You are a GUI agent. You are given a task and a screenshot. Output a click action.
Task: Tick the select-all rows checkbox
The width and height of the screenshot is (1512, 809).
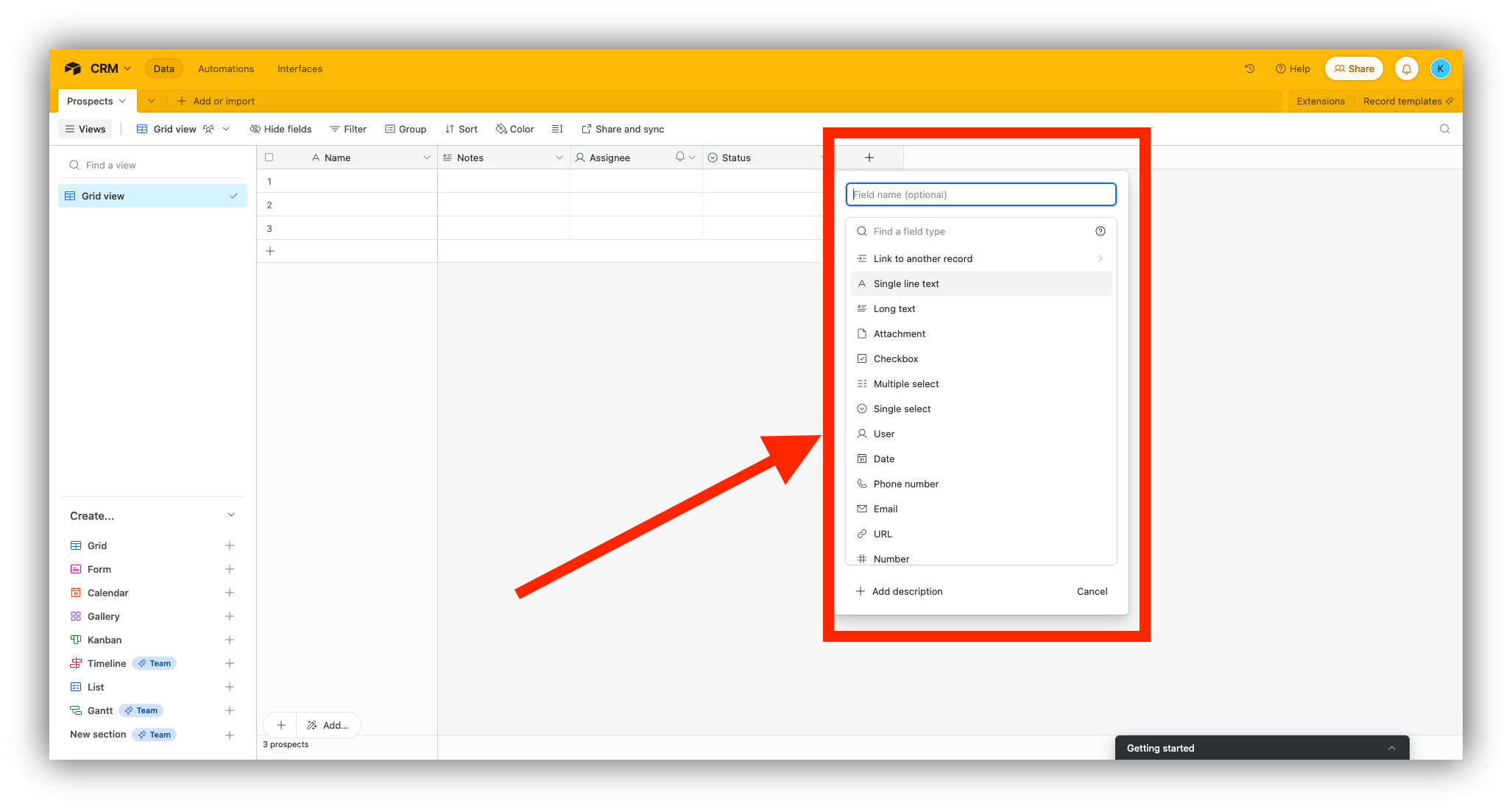point(269,158)
